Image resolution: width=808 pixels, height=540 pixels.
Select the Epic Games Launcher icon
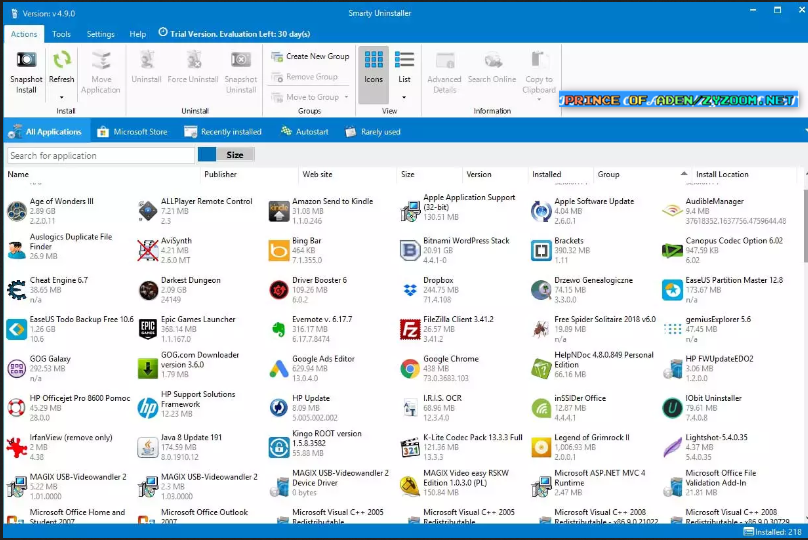pyautogui.click(x=148, y=329)
